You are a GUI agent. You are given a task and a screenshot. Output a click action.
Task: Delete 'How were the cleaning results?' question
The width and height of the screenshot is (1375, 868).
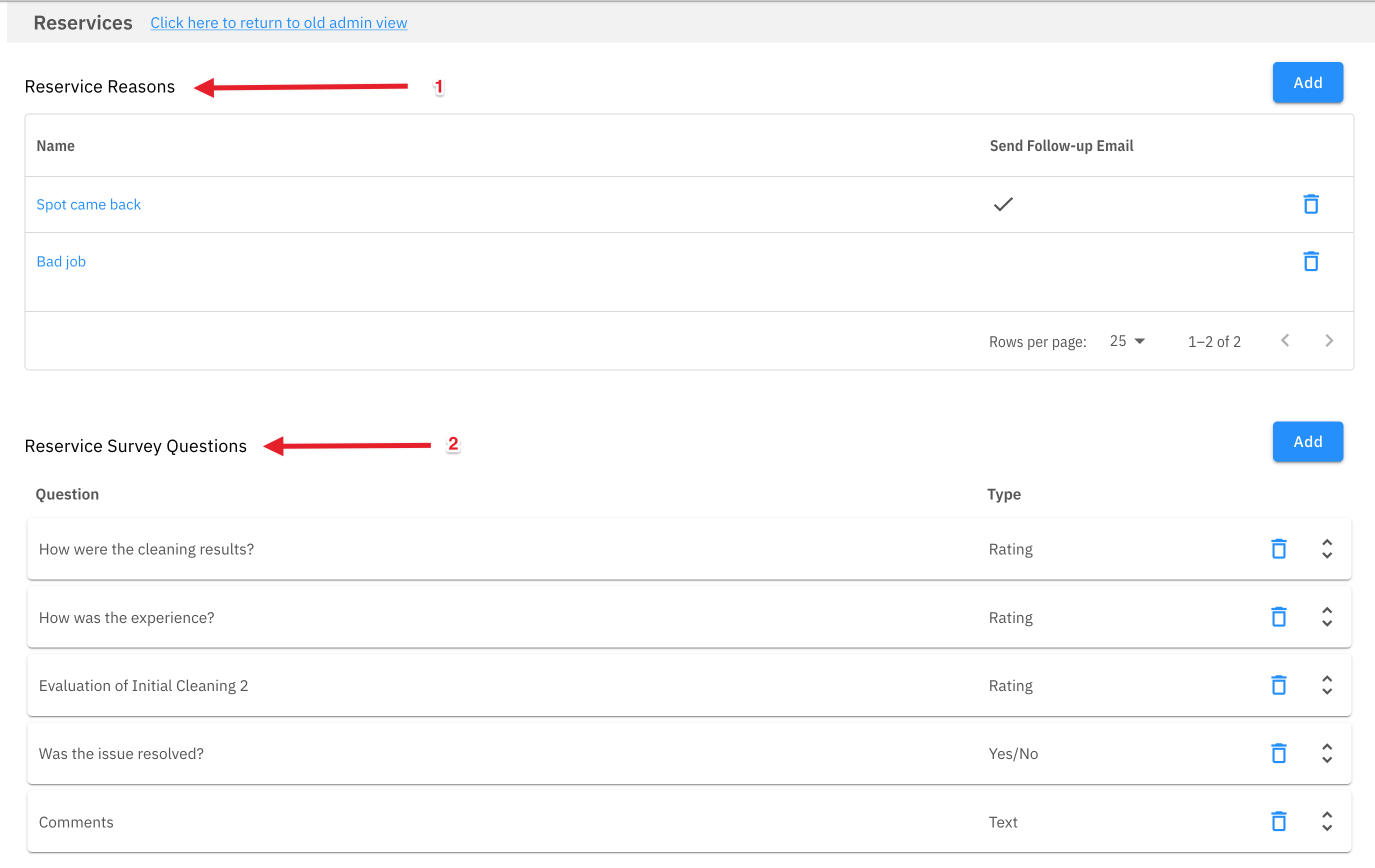1278,549
